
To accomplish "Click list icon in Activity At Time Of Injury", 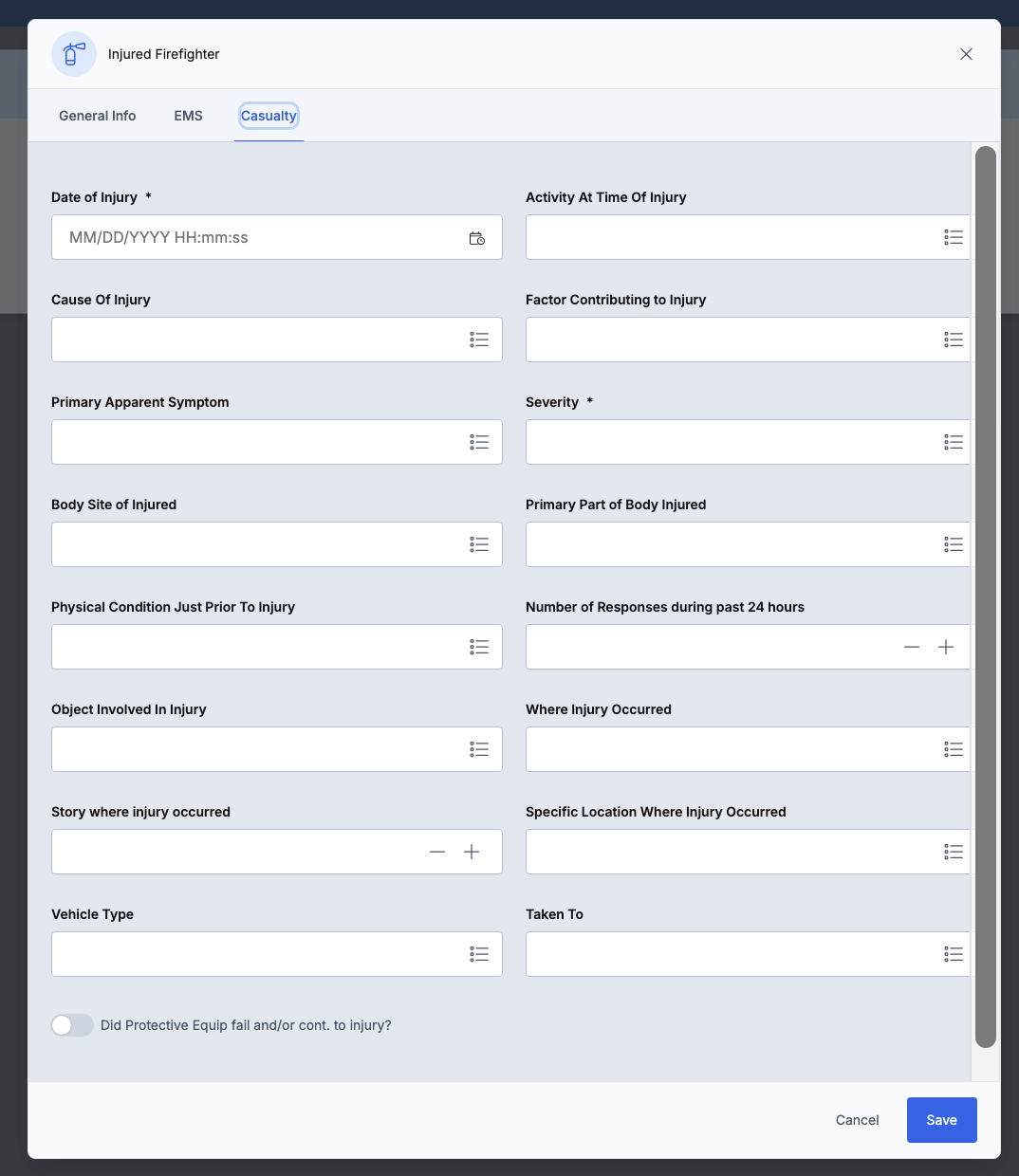I will click(954, 237).
